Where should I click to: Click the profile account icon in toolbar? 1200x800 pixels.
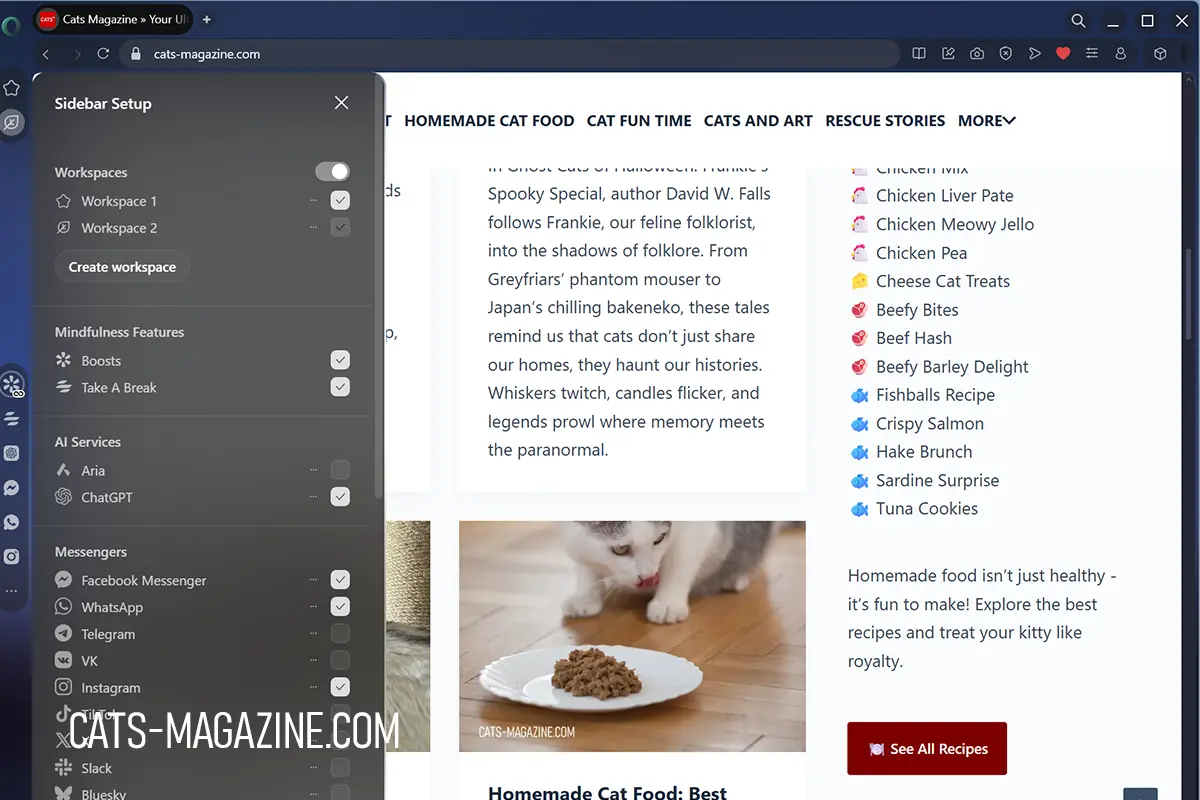click(1121, 54)
